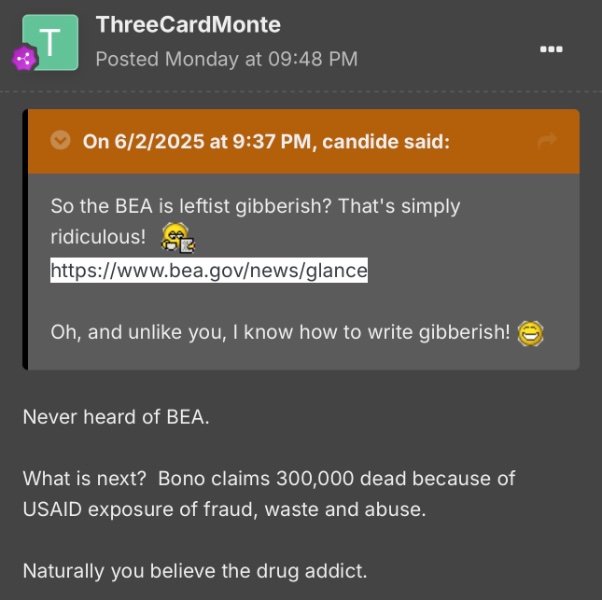Click the word 'ridiculous!' inside the quote
Viewport: 602px width, 600px height.
coord(98,238)
